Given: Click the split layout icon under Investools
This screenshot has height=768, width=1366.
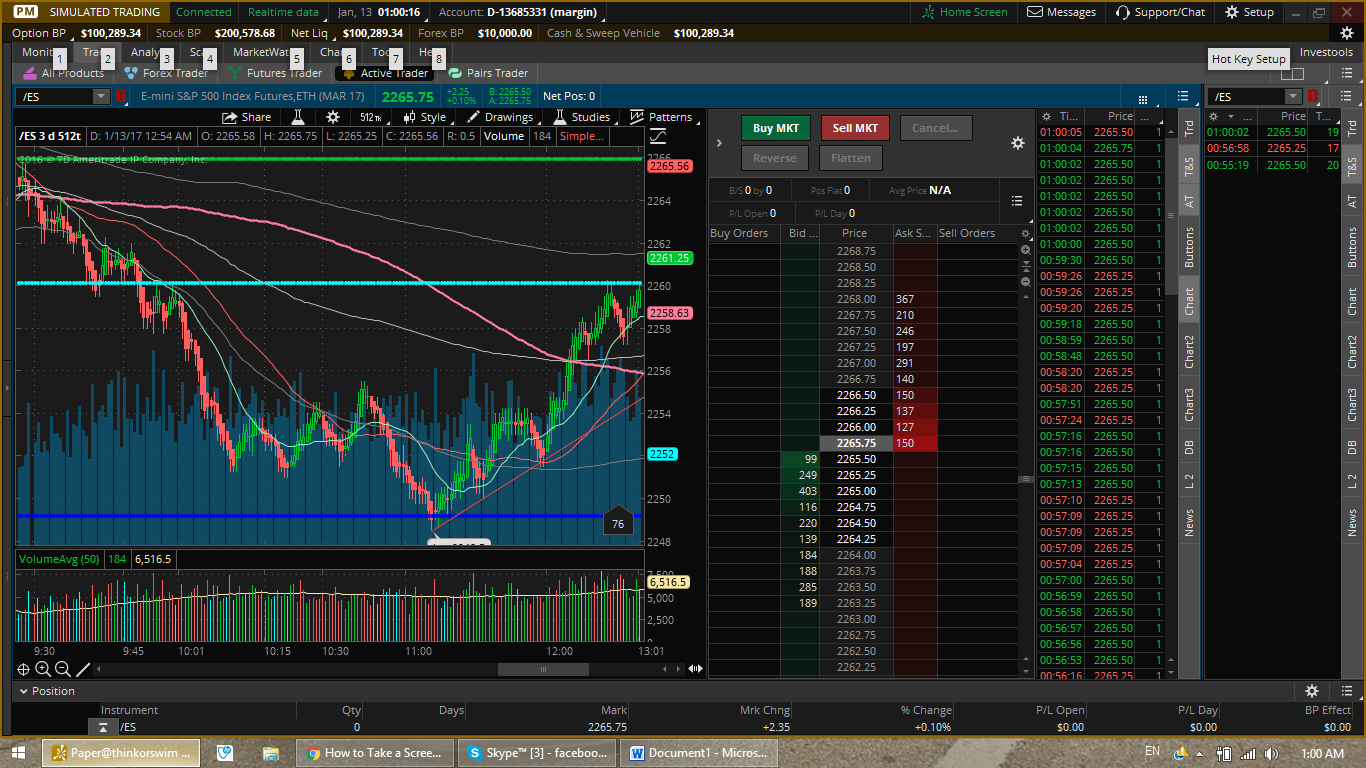Looking at the screenshot, I should point(1292,73).
